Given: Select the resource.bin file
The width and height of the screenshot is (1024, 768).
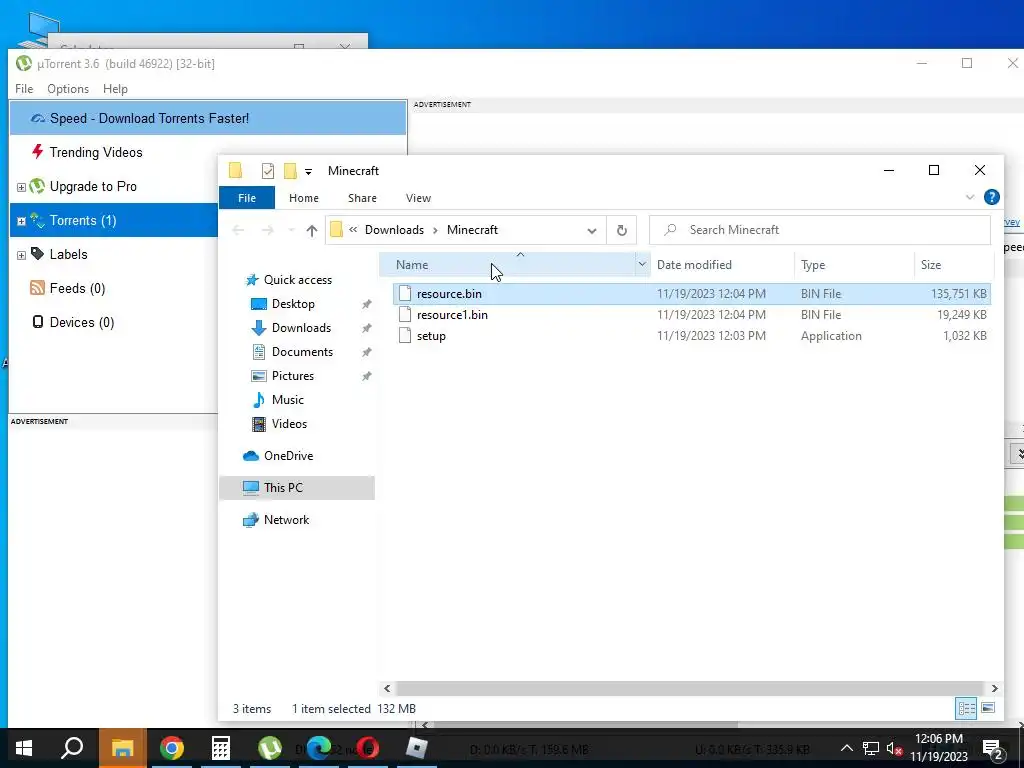Looking at the screenshot, I should tap(692, 294).
